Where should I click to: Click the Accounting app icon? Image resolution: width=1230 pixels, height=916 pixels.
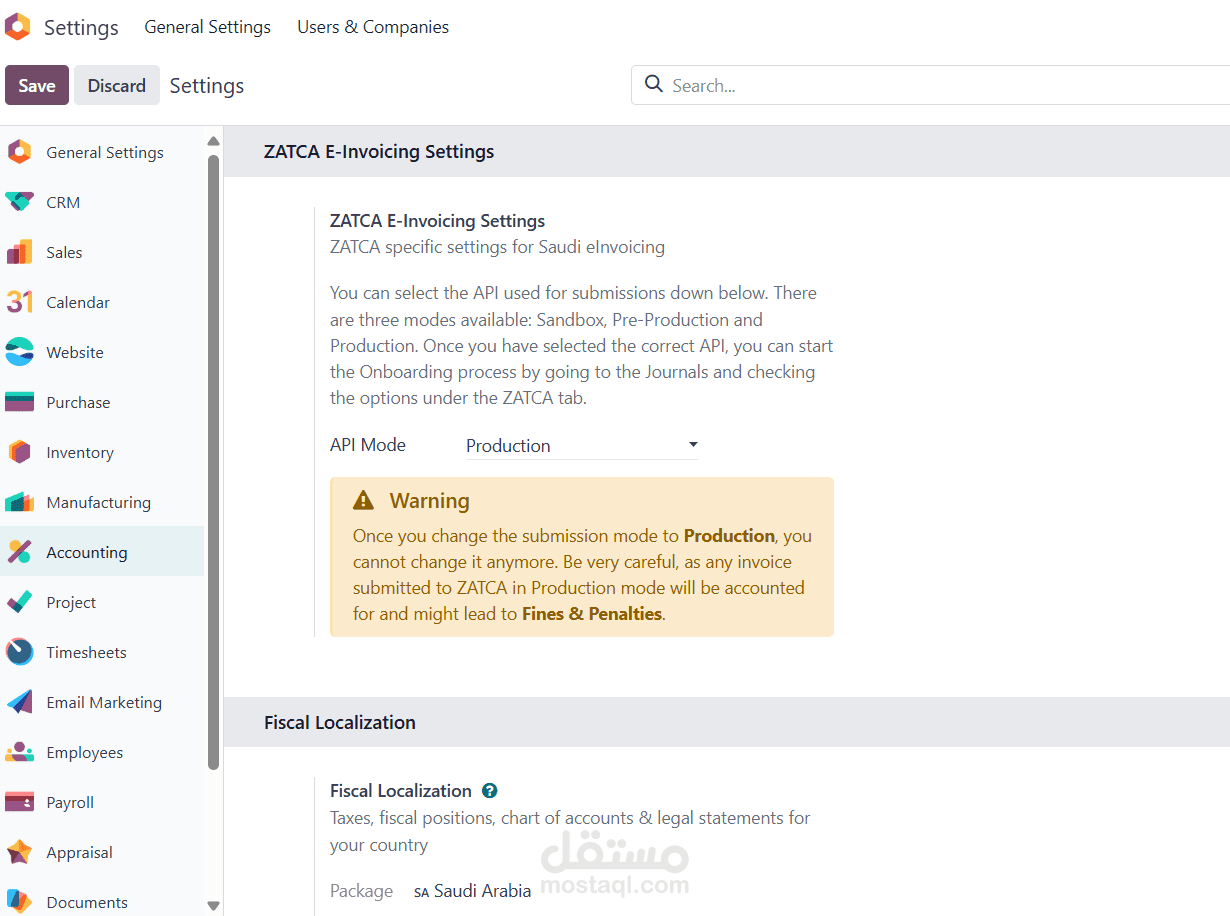(19, 552)
